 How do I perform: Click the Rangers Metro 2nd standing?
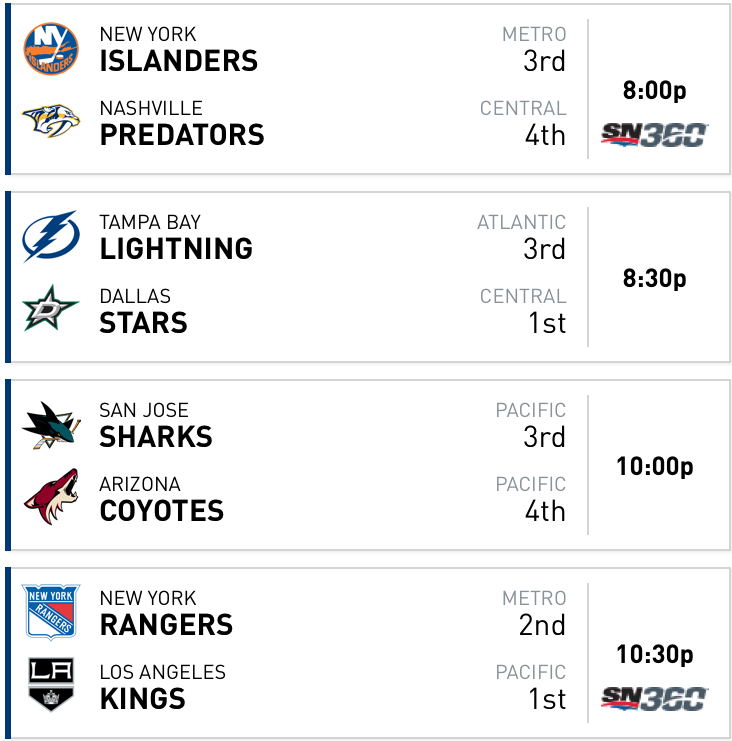(534, 613)
